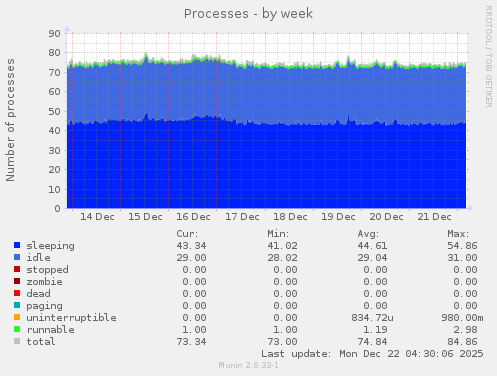Click total maximum value 84.86

point(462,342)
